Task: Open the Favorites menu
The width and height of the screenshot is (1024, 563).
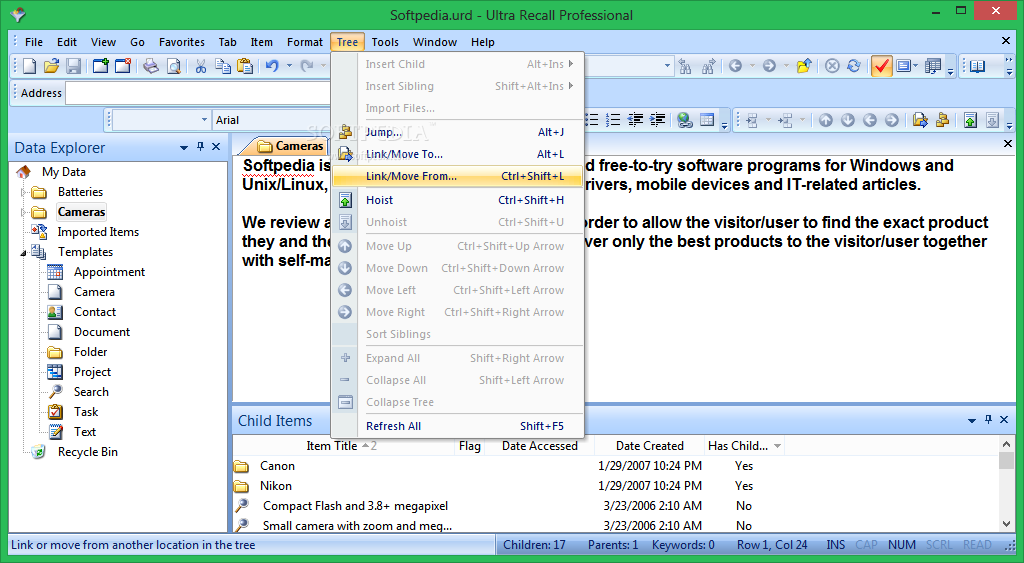Action: coord(182,42)
